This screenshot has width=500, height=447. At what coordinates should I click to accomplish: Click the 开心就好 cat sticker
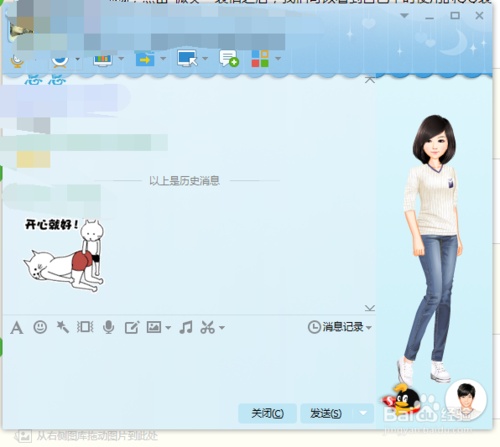pos(64,255)
